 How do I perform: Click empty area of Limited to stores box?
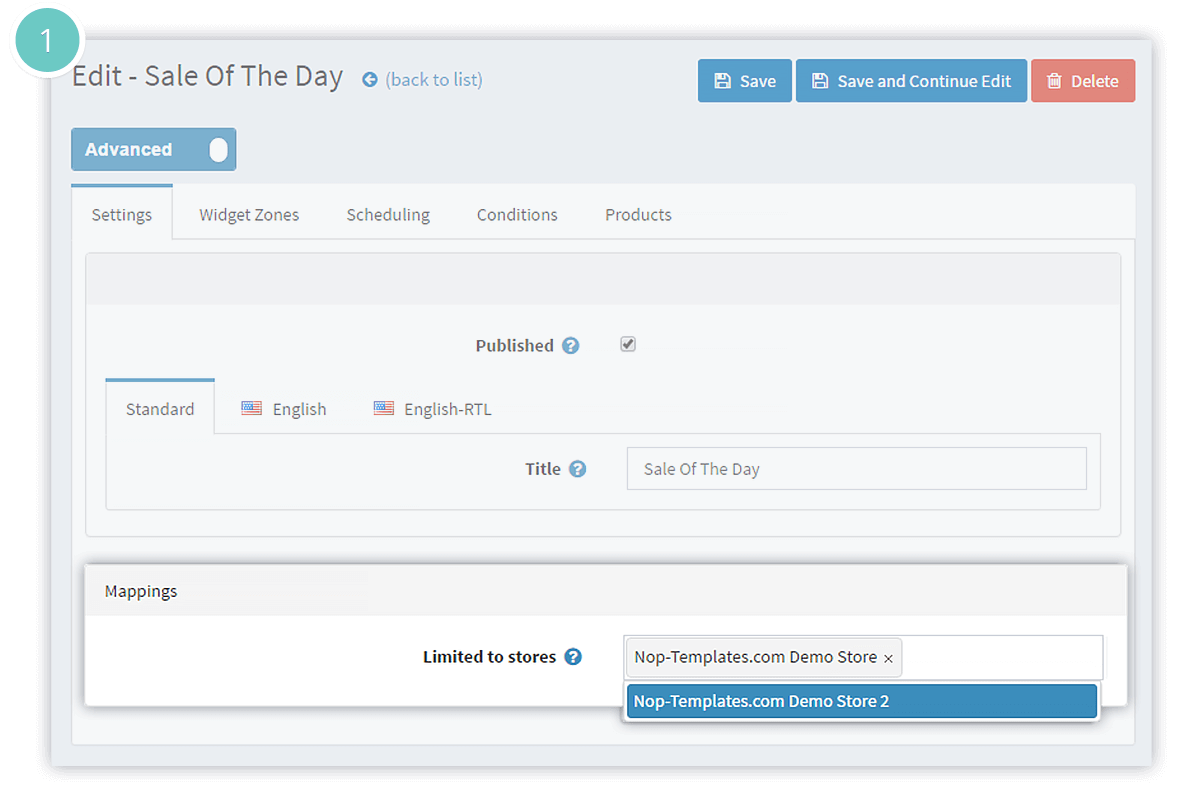pyautogui.click(x=1000, y=657)
